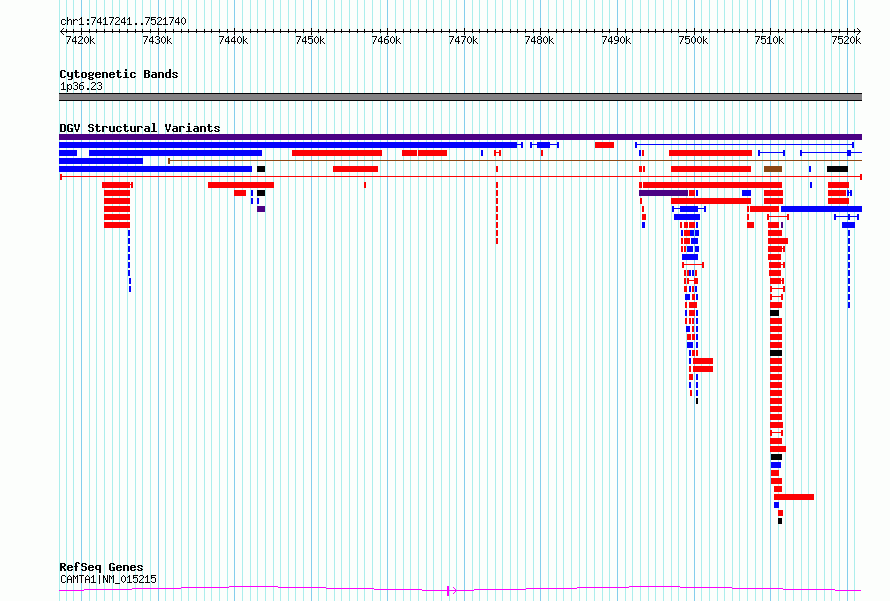
Task: Select the full-width purple variant bar
Action: [460, 137]
